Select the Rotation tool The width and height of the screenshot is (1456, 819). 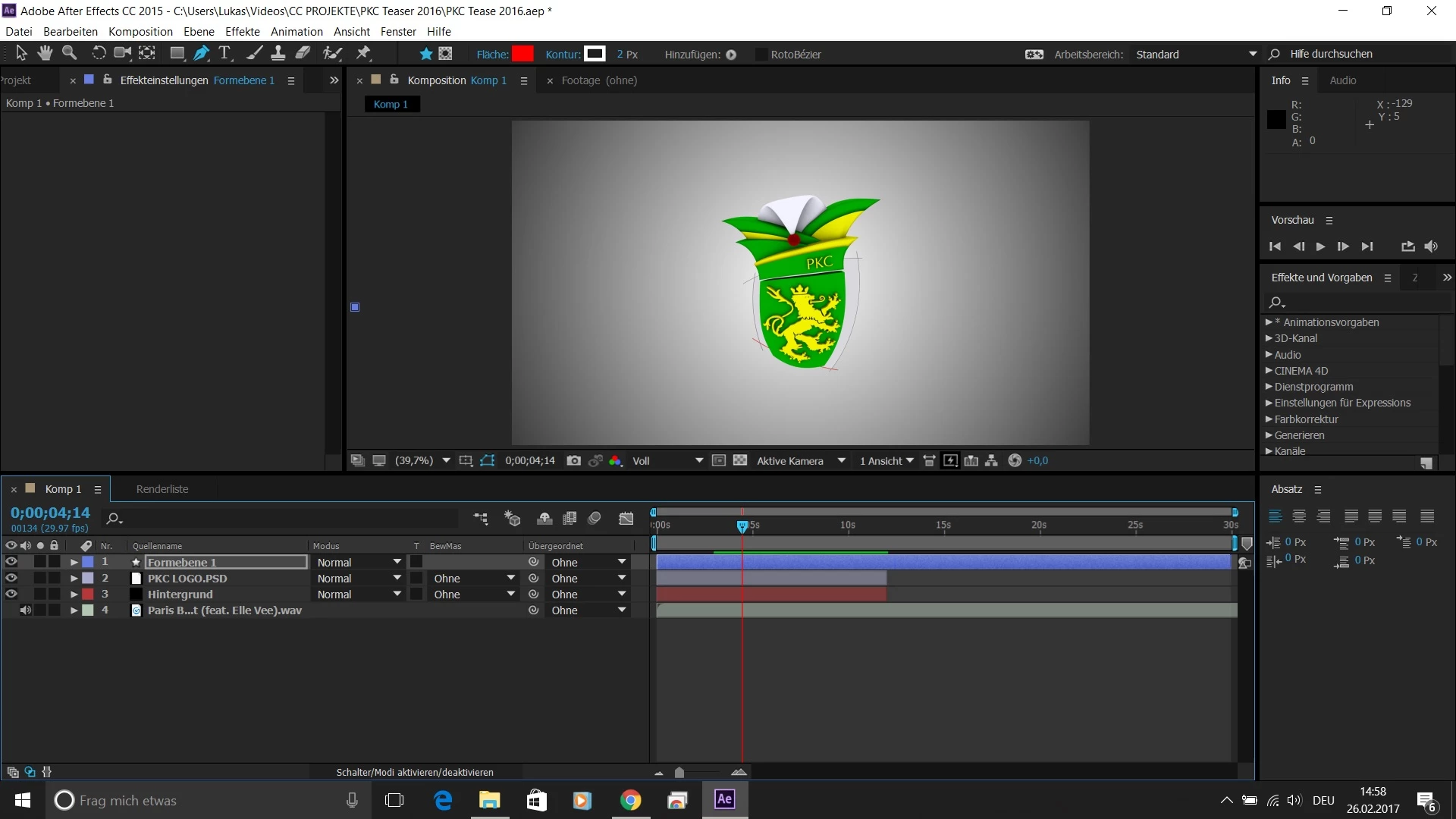99,53
